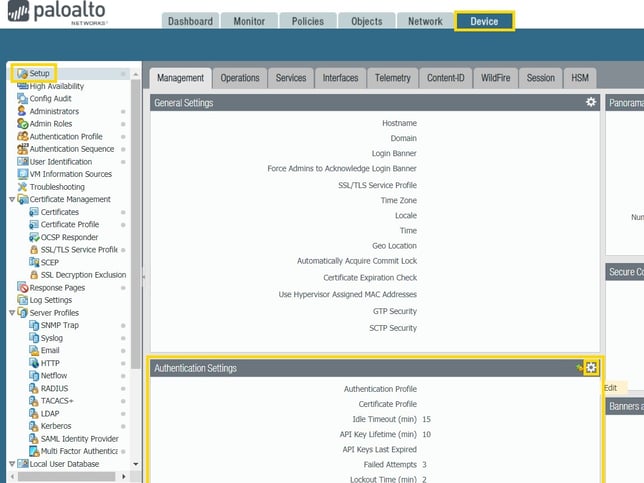Viewport: 644px width, 483px height.
Task: Click the Setup icon in sidebar
Action: 22,74
